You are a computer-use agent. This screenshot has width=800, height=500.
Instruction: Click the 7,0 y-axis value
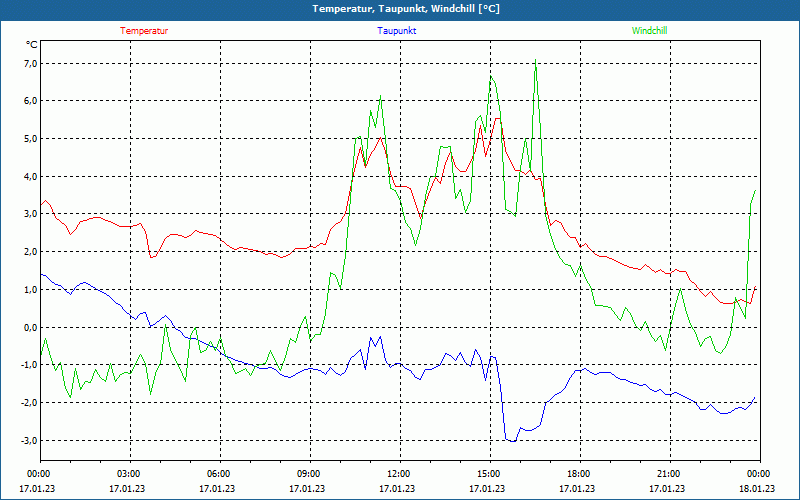(29, 63)
